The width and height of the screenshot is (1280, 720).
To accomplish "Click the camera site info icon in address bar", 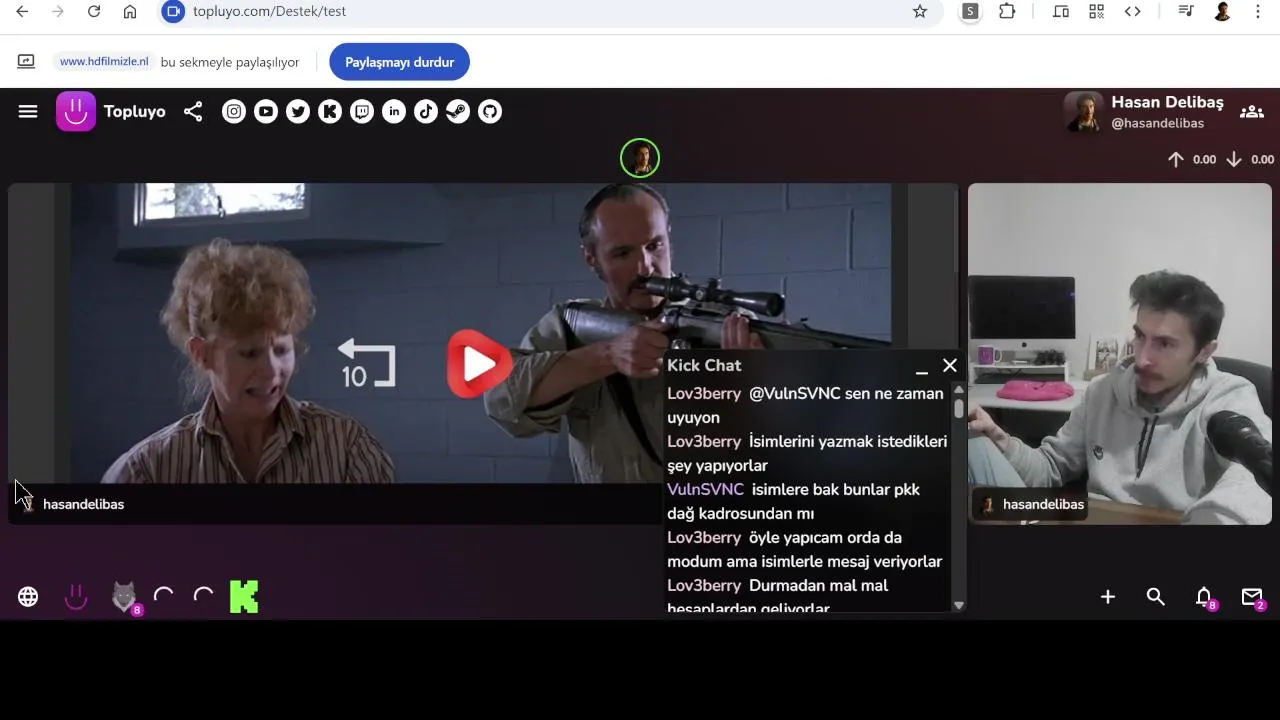I will click(174, 11).
